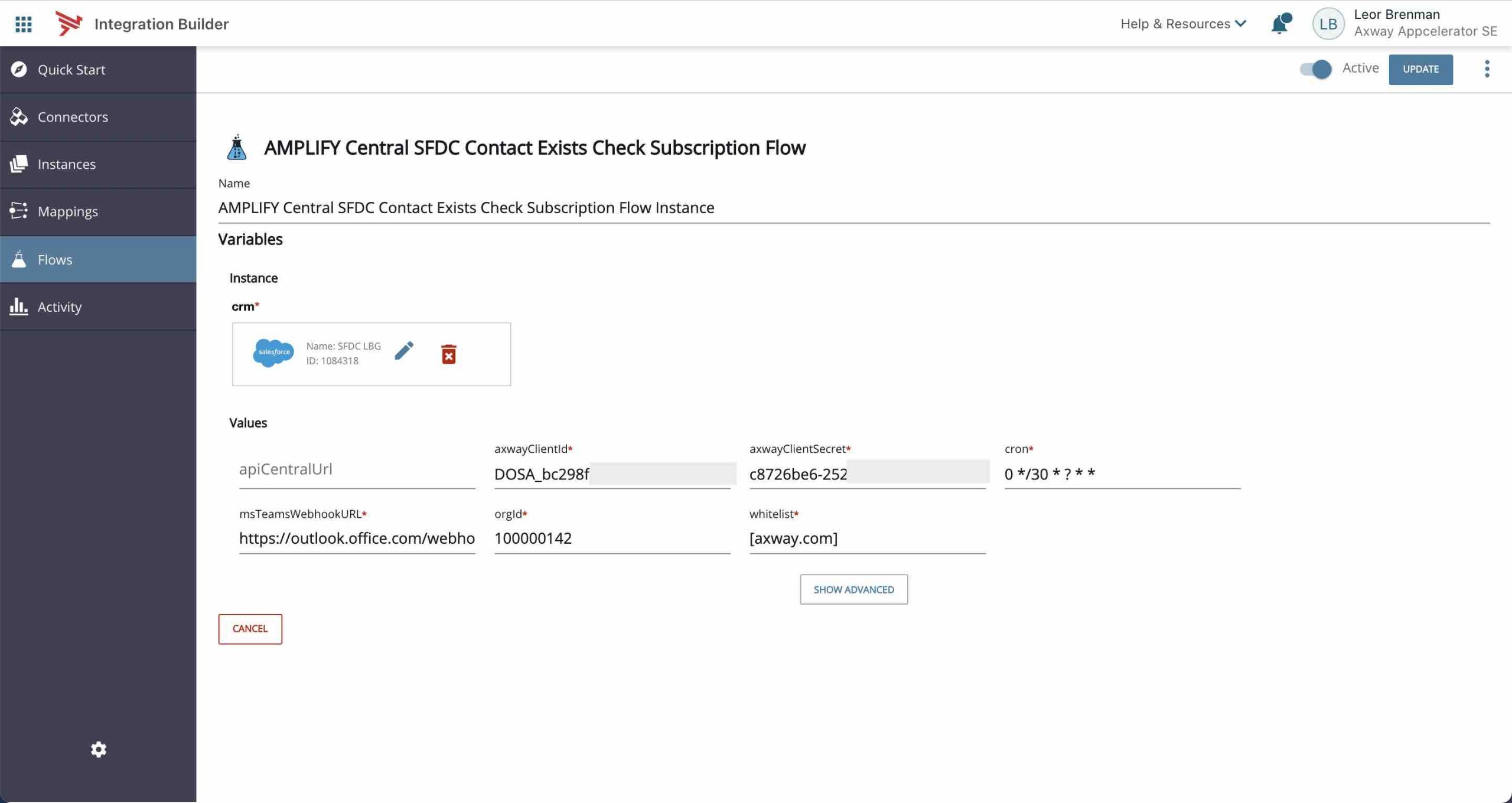The image size is (1512, 803).
Task: Delete the SFDC LBG crm instance
Action: coord(448,354)
